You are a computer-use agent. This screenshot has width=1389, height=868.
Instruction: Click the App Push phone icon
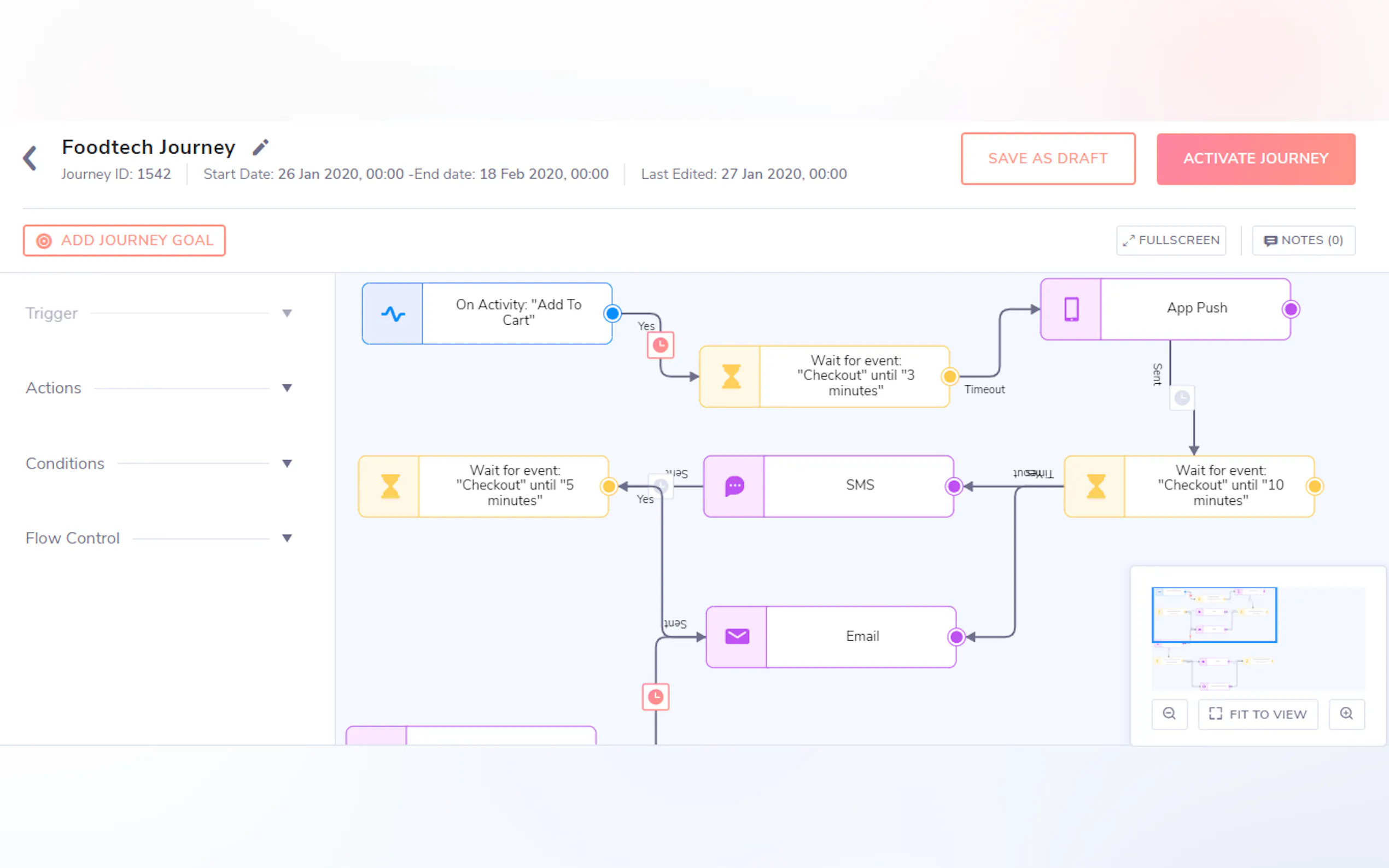point(1071,309)
